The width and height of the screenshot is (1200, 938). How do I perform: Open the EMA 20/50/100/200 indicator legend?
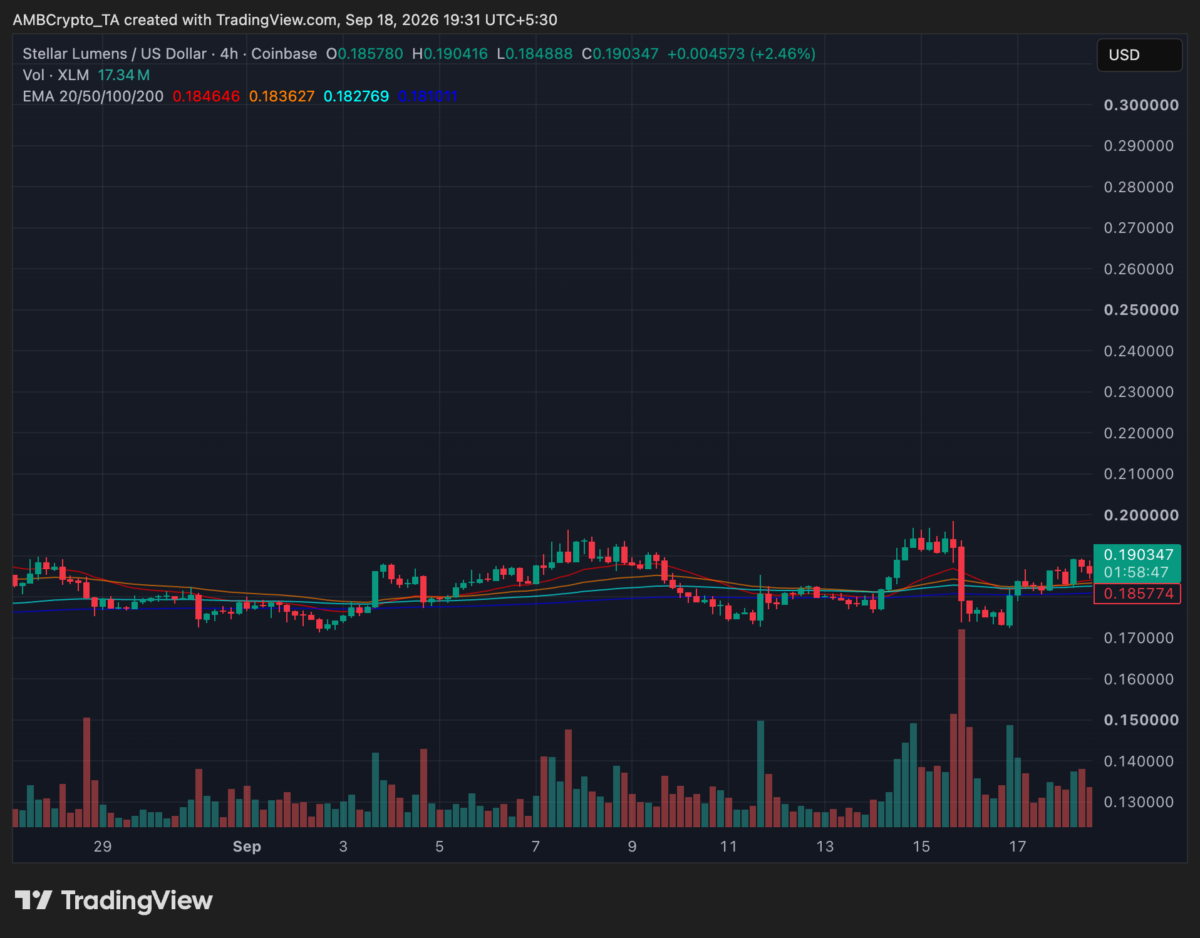93,96
